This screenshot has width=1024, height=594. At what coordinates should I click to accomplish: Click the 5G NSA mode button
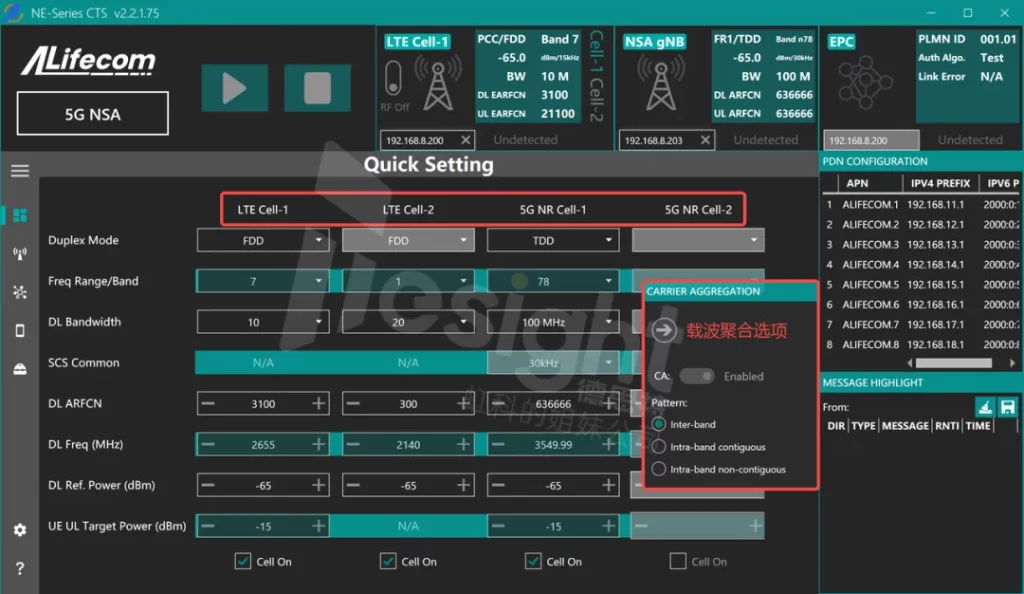click(x=92, y=114)
